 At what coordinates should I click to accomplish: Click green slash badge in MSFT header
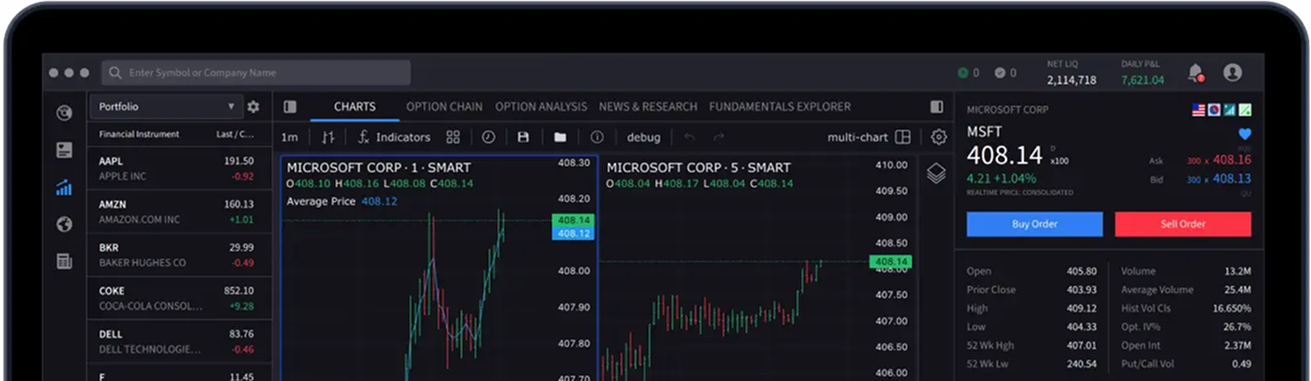pos(1246,110)
